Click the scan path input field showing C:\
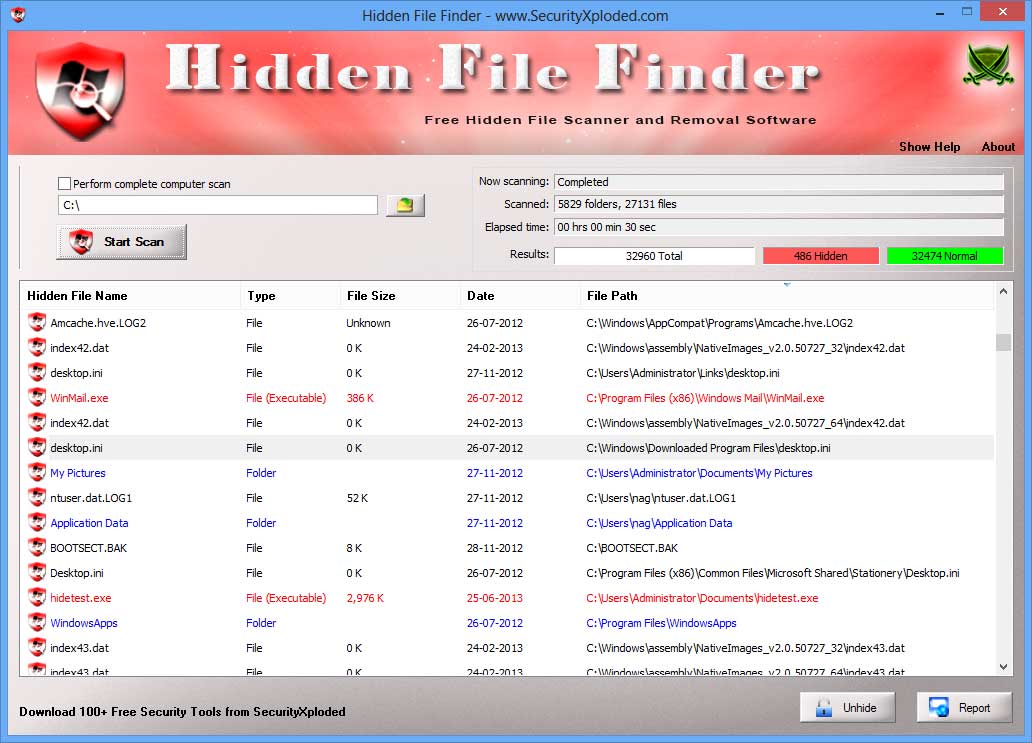This screenshot has width=1032, height=743. 218,205
